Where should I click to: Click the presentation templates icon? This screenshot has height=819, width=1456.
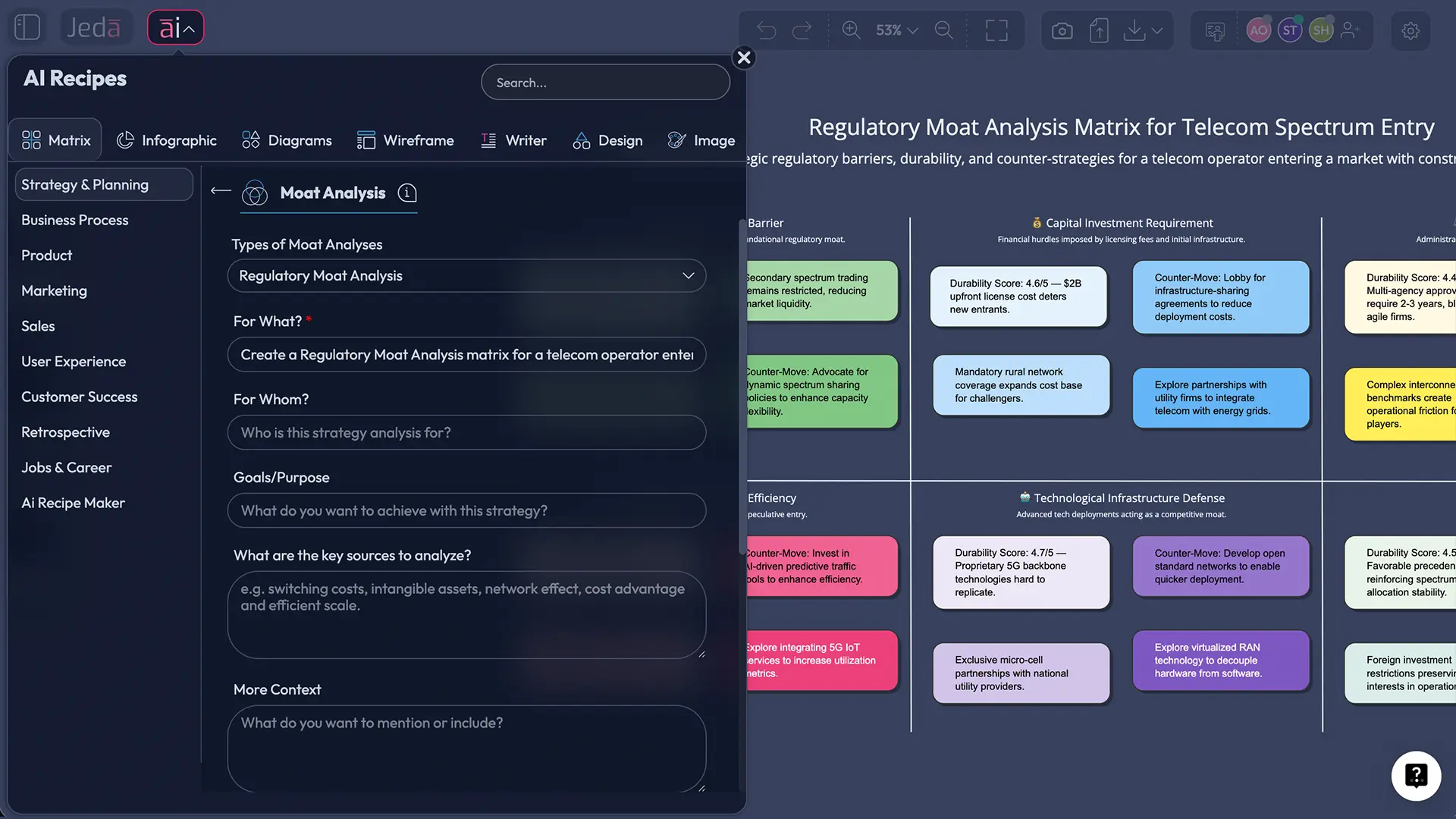tap(1213, 30)
